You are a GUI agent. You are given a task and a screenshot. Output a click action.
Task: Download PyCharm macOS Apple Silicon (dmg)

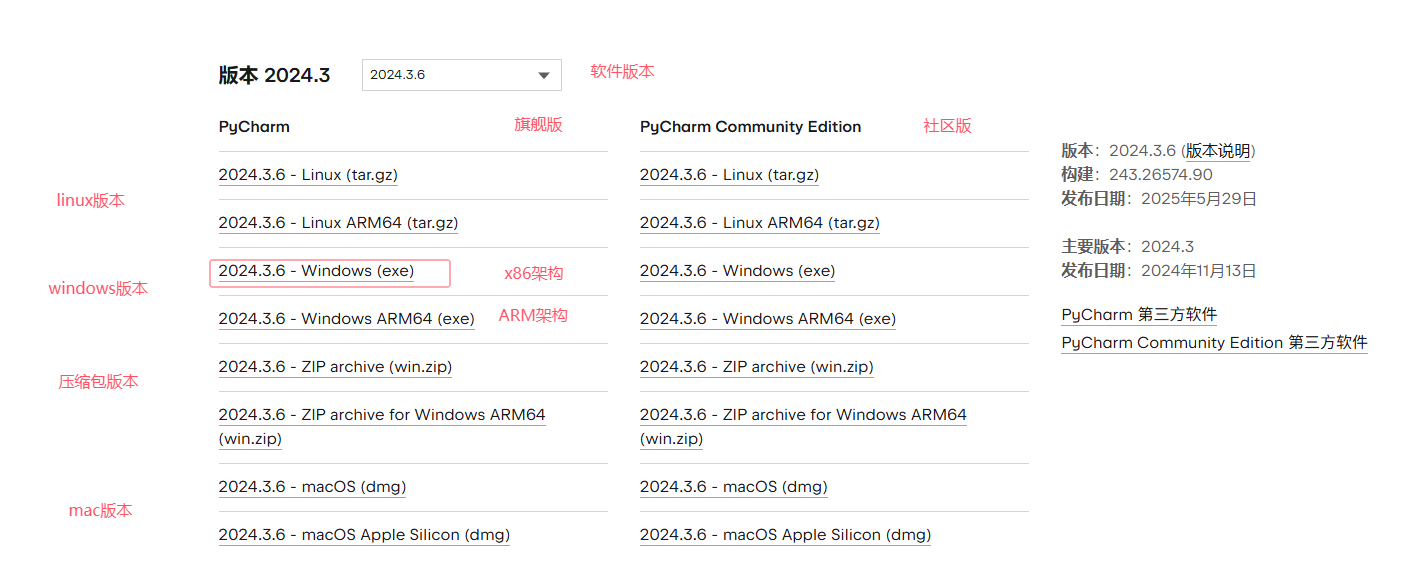coord(364,535)
